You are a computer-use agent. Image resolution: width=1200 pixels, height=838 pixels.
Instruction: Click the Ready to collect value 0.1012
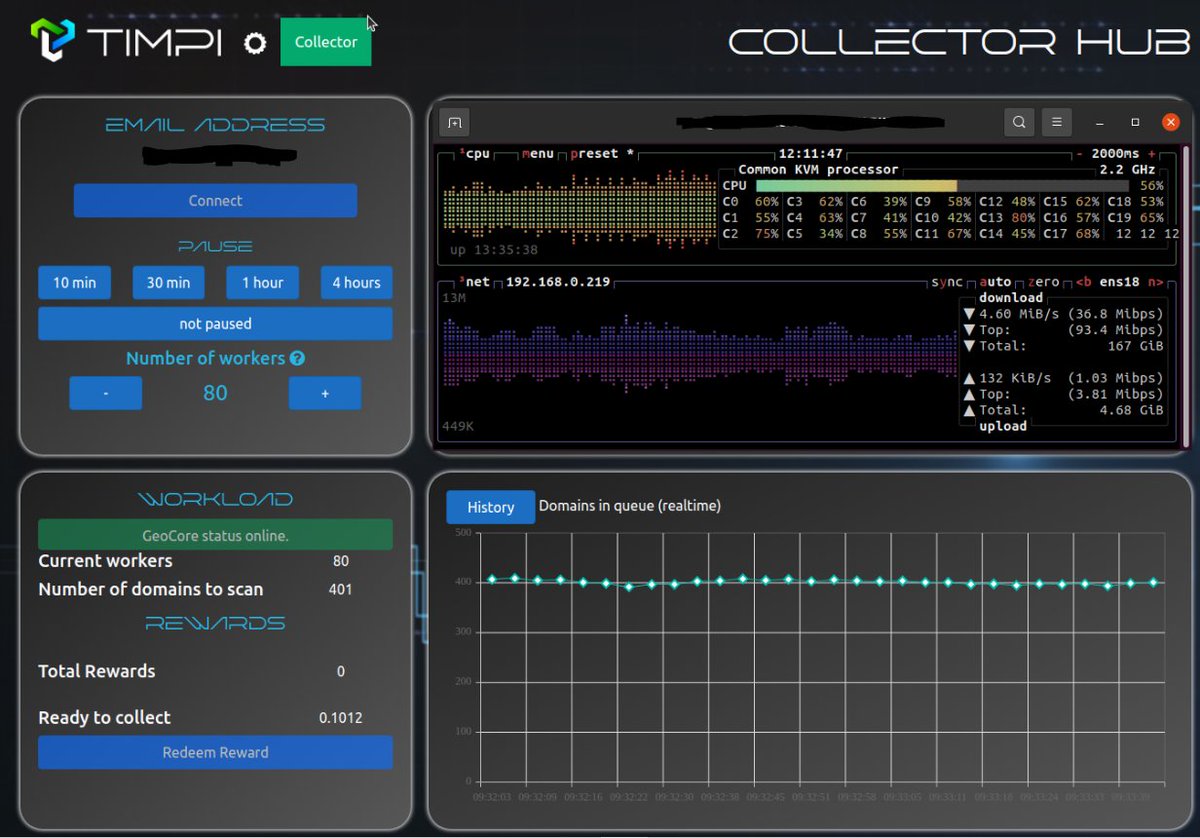point(341,718)
